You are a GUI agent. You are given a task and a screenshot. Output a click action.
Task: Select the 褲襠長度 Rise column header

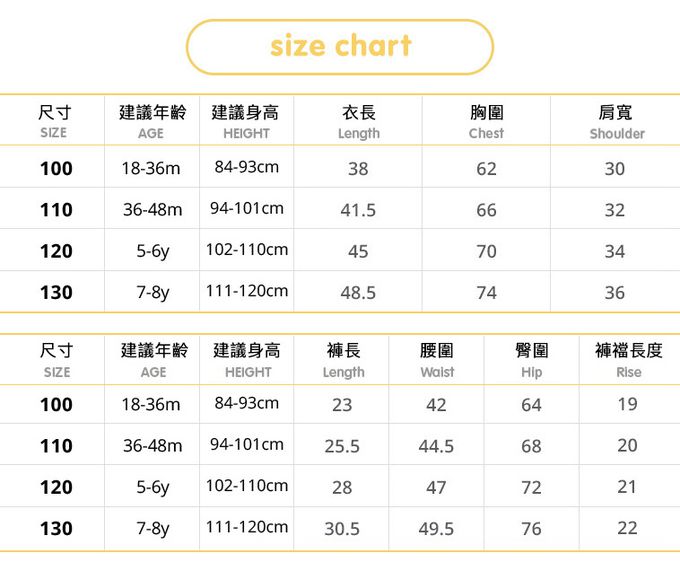point(628,360)
